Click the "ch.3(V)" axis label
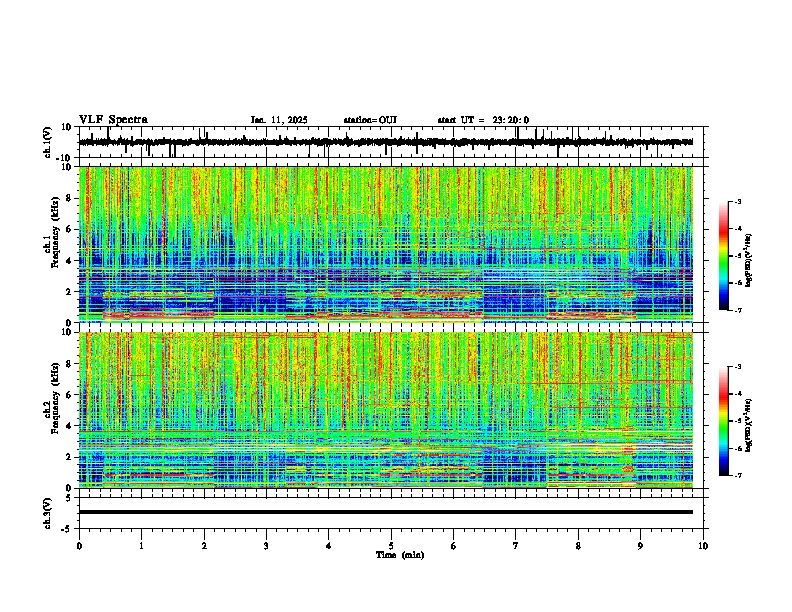 coord(48,513)
